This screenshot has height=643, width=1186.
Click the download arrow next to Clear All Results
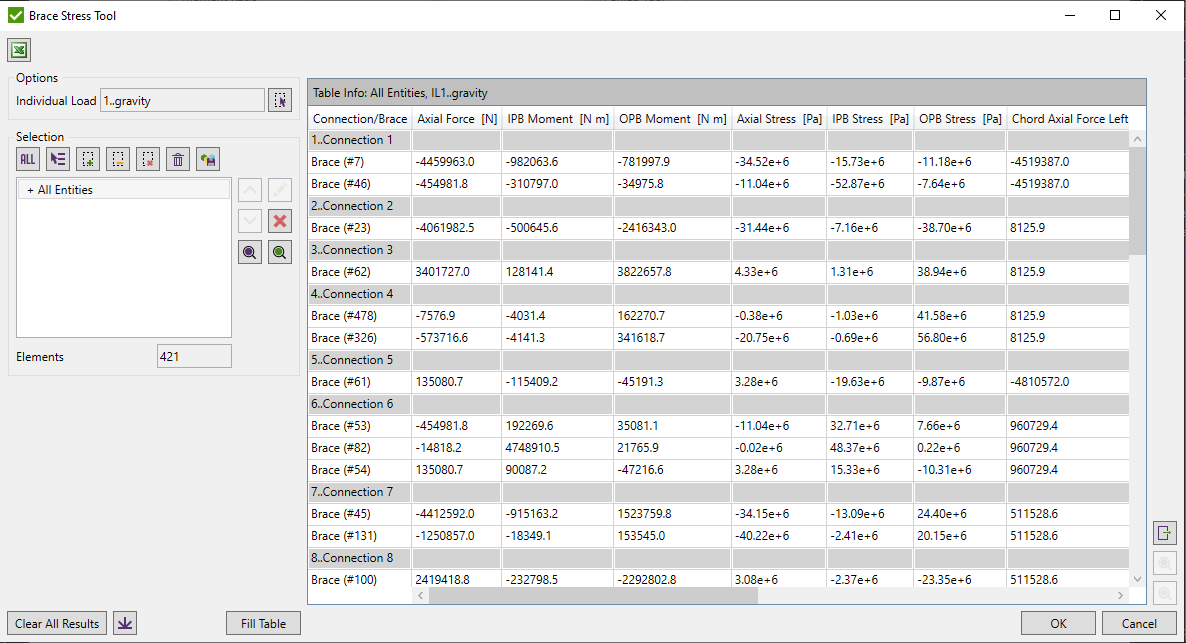124,622
